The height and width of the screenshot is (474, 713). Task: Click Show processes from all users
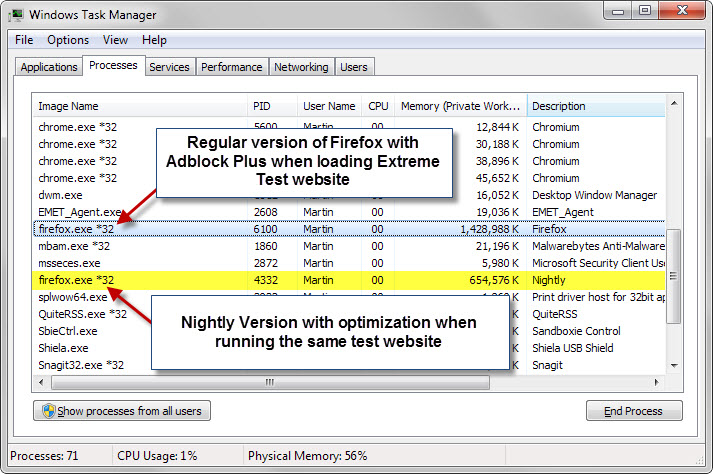(122, 411)
